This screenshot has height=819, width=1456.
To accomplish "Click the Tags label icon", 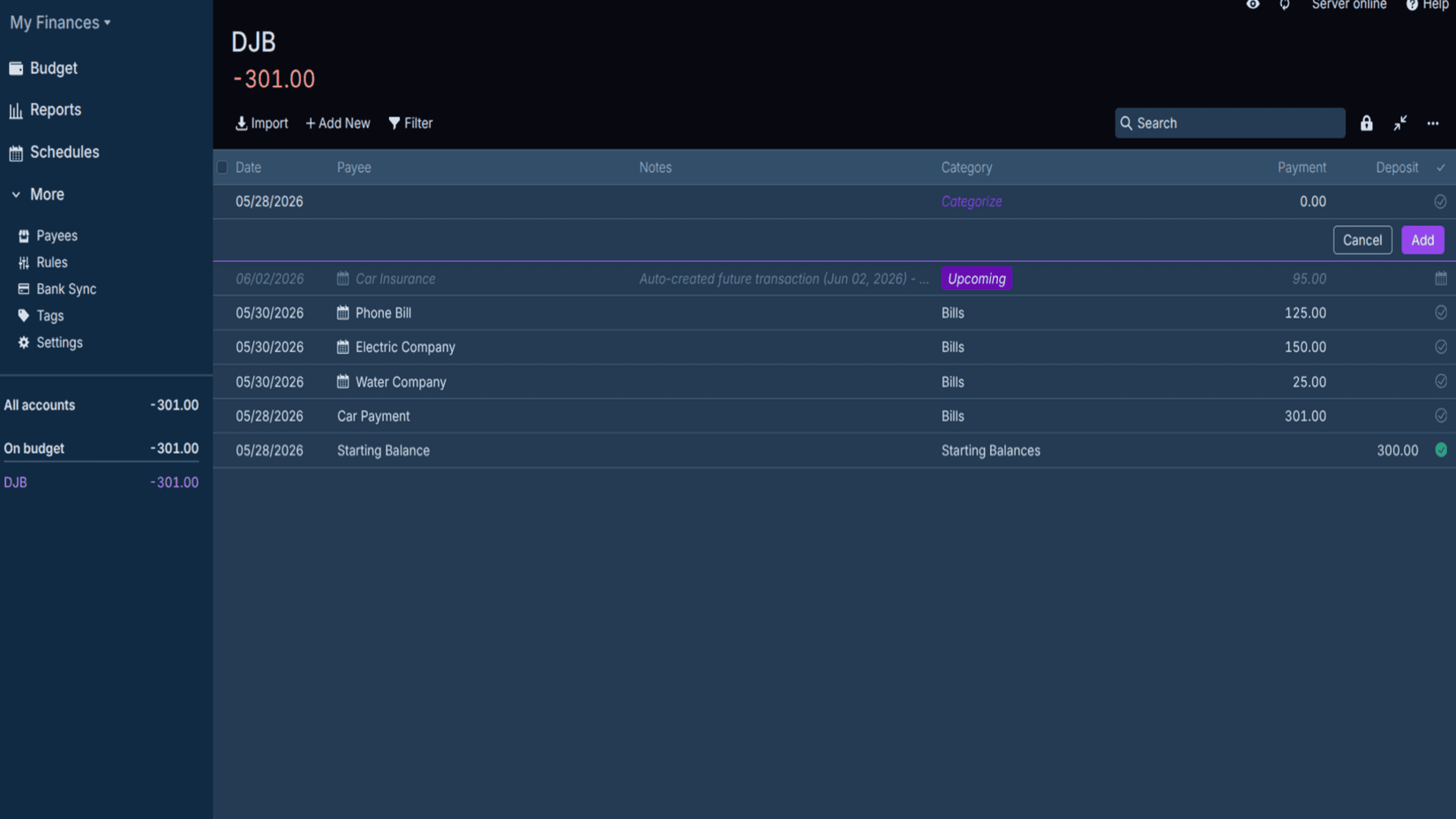I will pos(24,315).
